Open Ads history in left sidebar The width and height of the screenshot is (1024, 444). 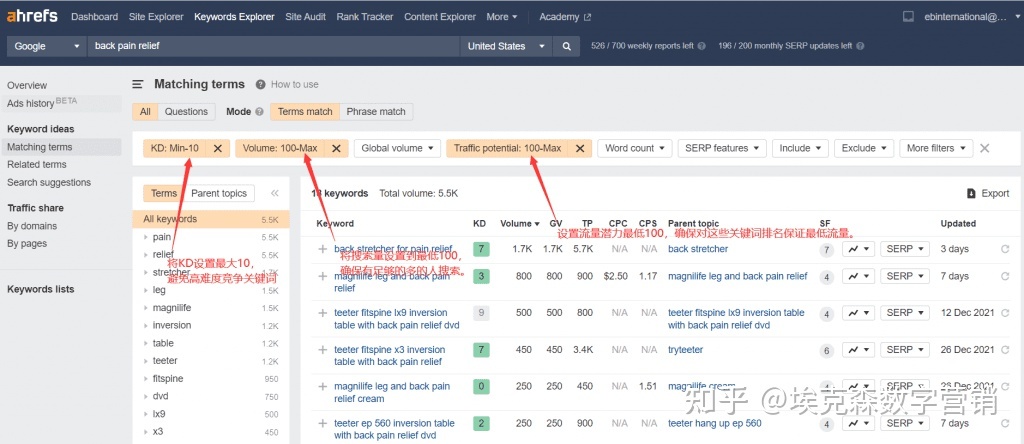point(42,103)
